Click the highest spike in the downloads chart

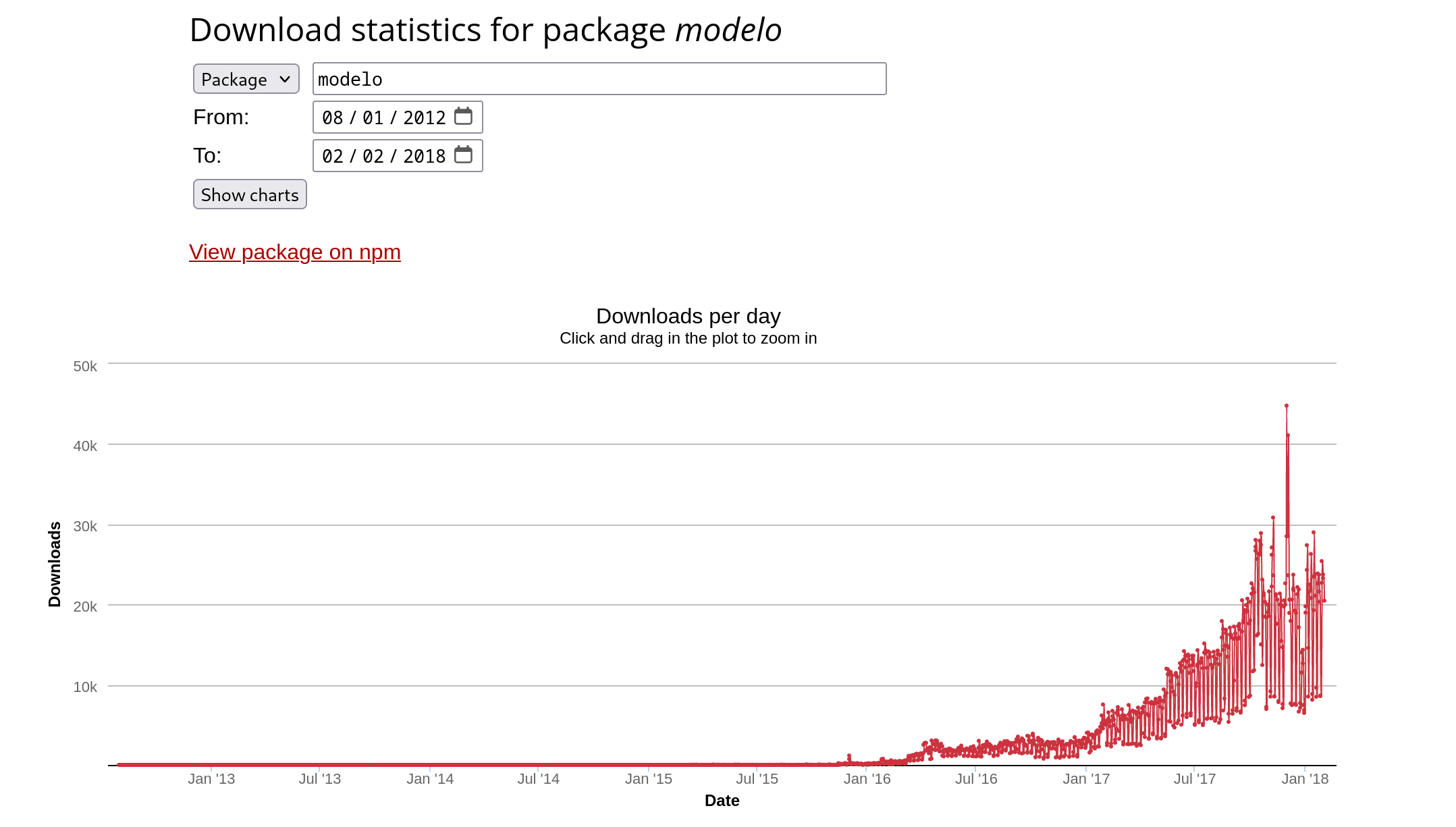[1286, 405]
